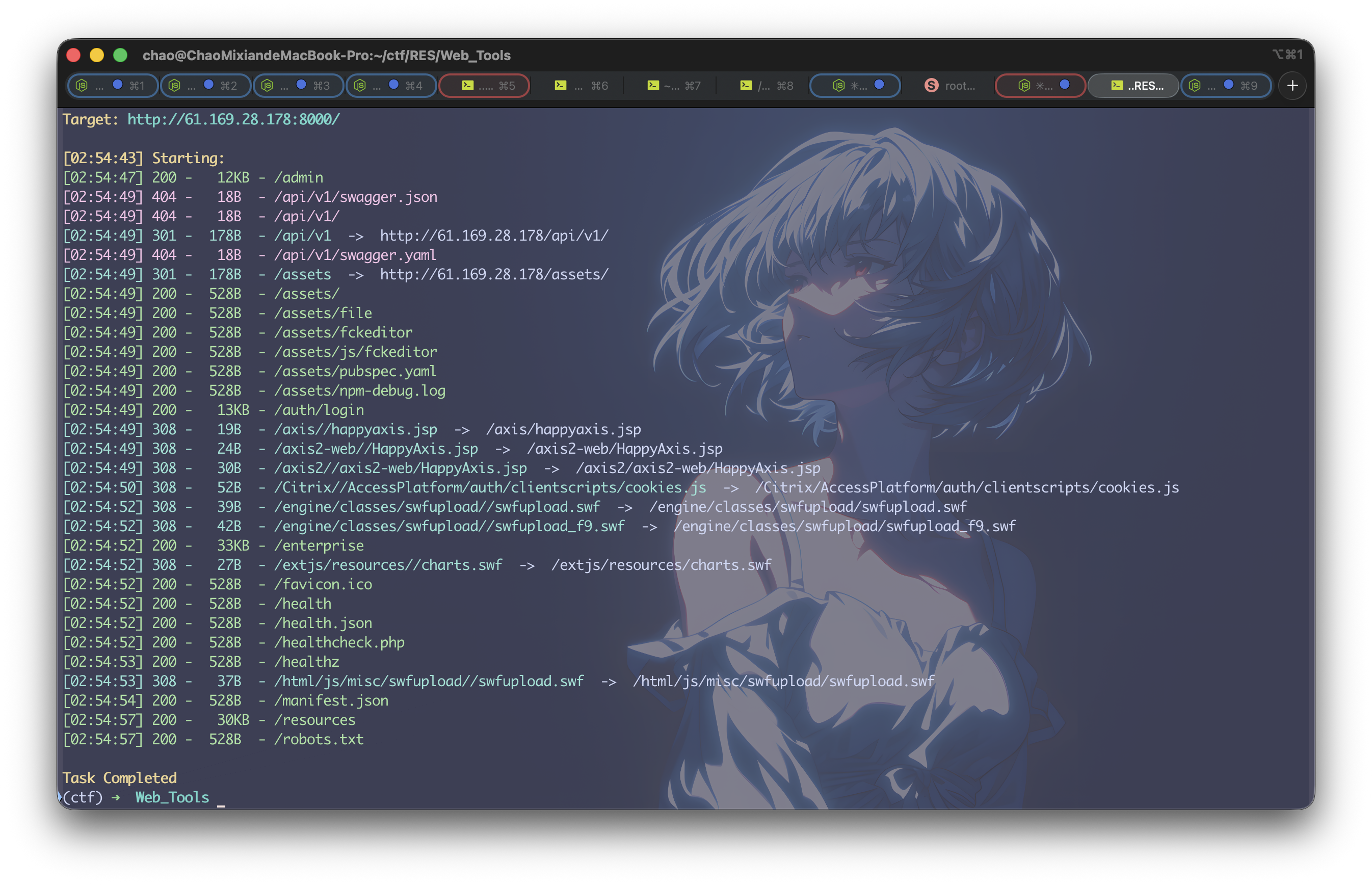Click the terminal icon on ⌘7 tab

[653, 86]
